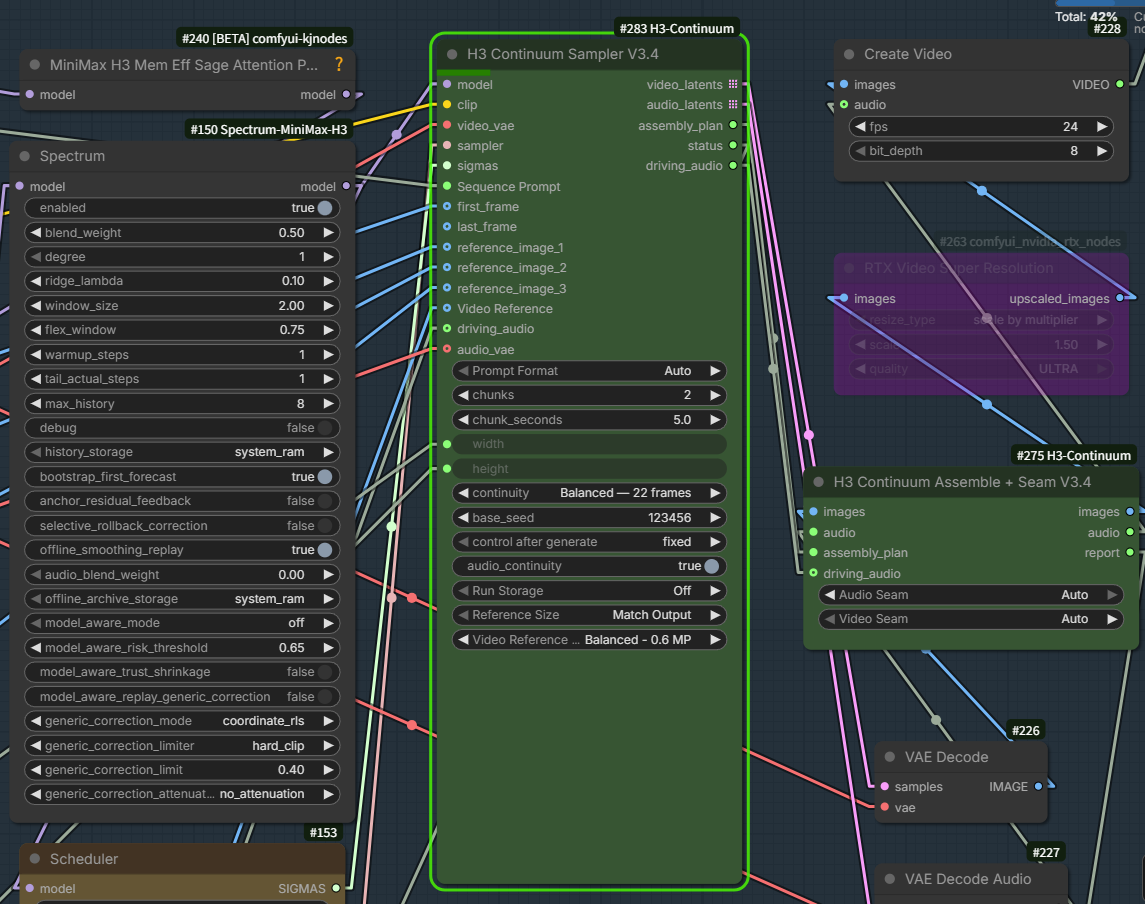Toggle the debug switch in Spectrum
Image resolution: width=1145 pixels, height=904 pixels.
tap(325, 428)
